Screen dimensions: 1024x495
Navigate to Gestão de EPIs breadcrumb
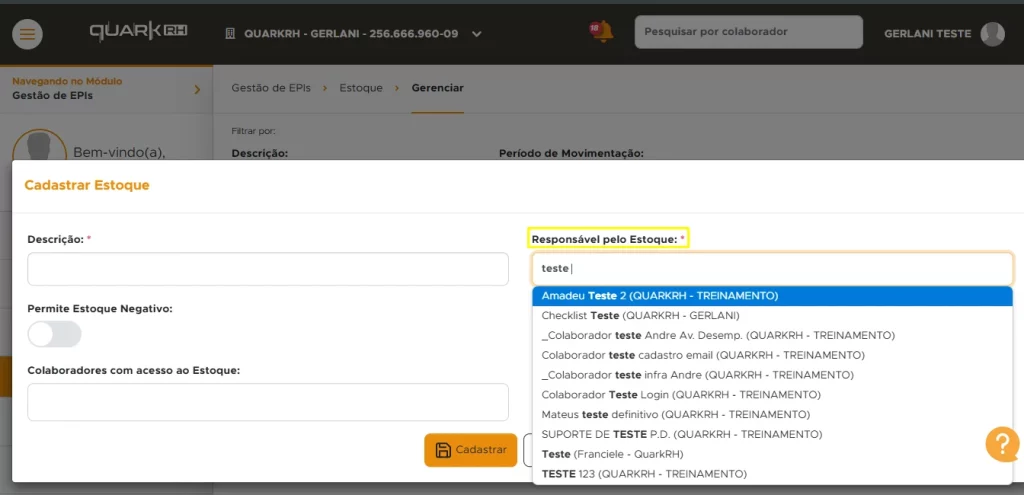click(x=270, y=88)
